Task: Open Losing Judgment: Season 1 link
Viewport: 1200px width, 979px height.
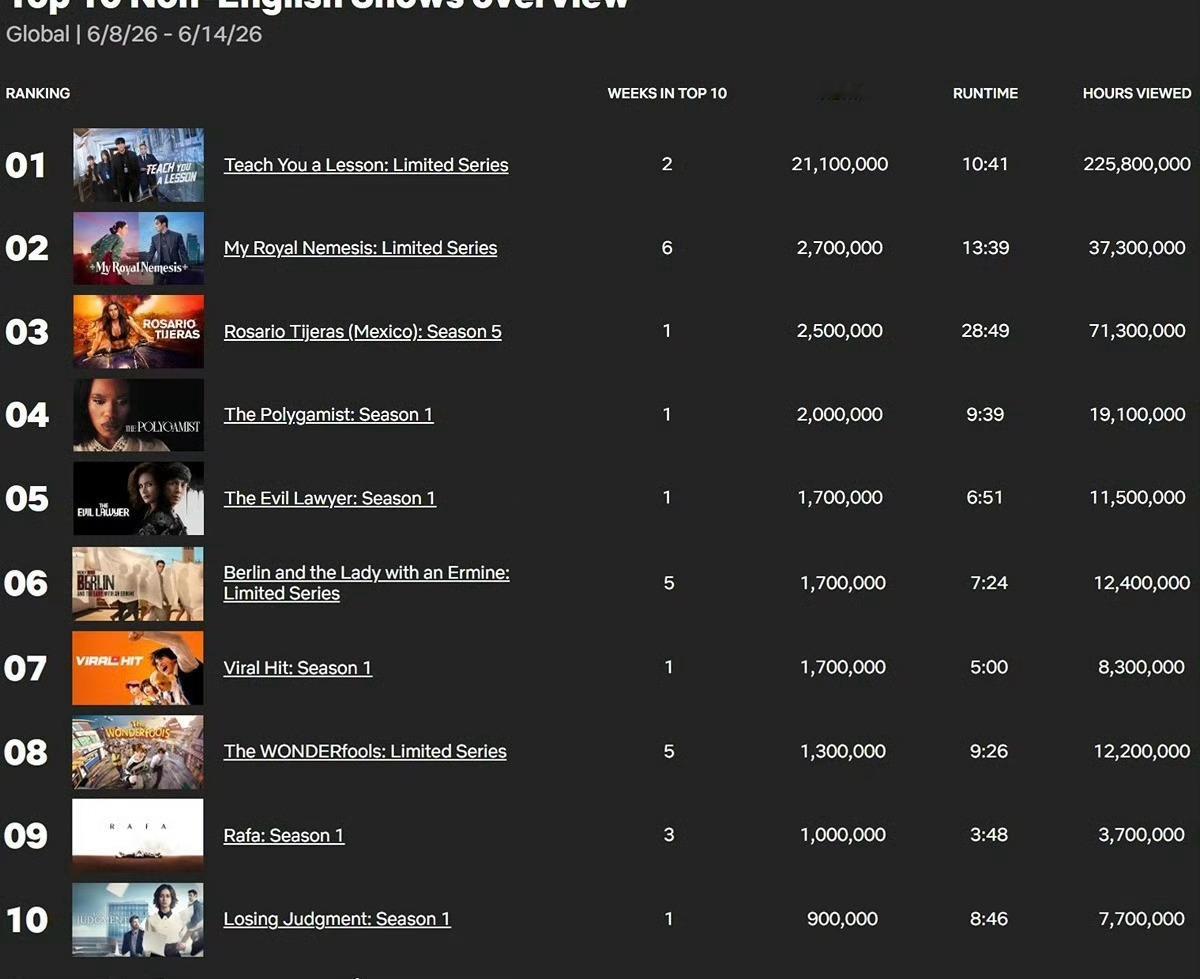Action: 337,919
